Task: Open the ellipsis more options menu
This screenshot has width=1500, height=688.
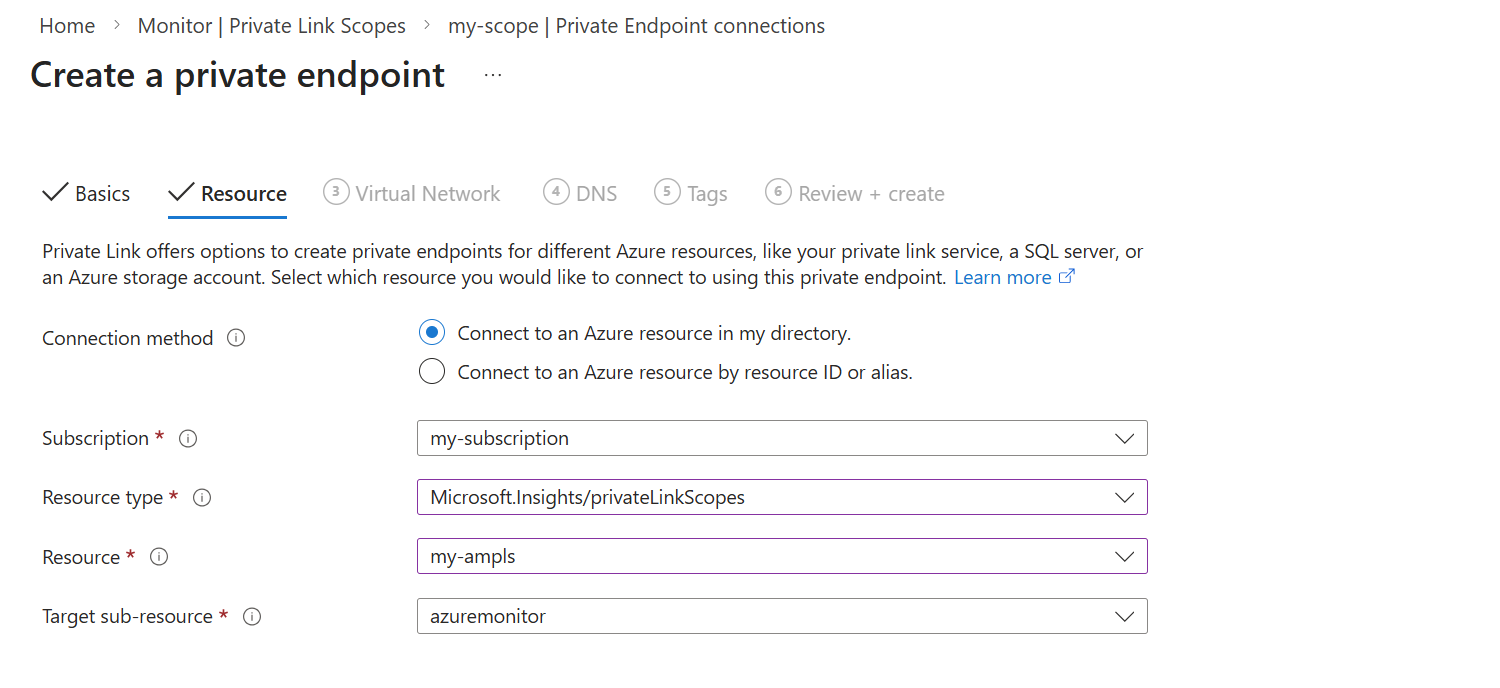Action: tap(493, 75)
